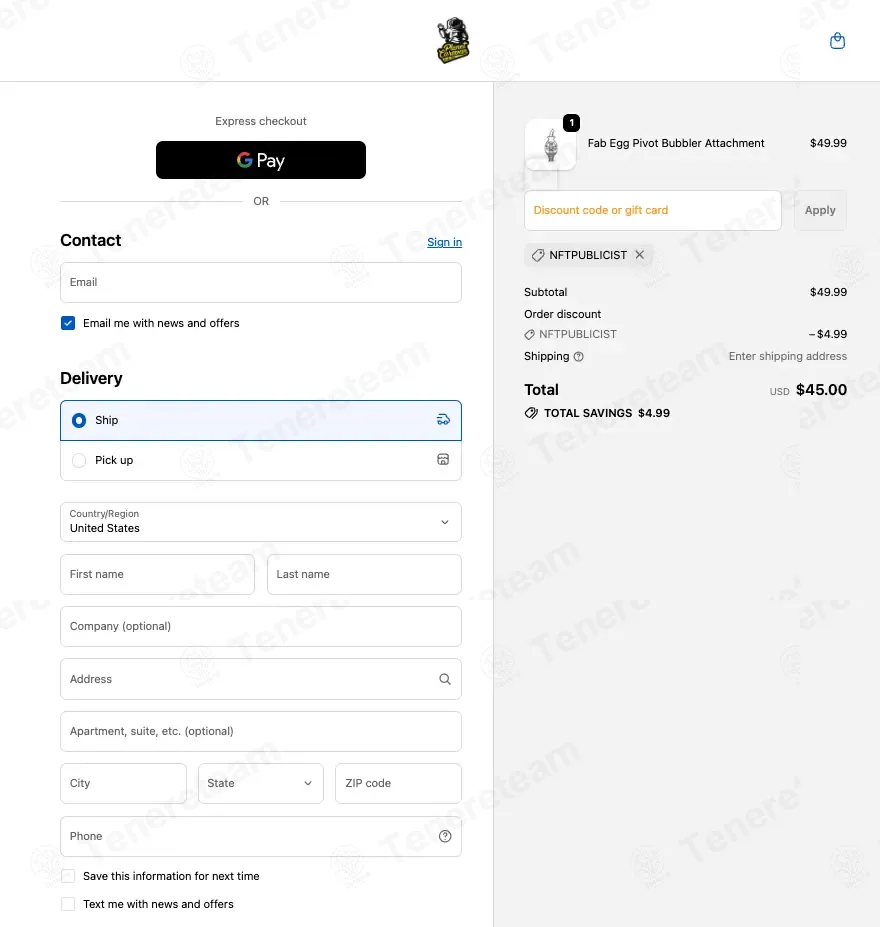Click the Total Savings tag icon
Image resolution: width=880 pixels, height=927 pixels.
pyautogui.click(x=531, y=413)
